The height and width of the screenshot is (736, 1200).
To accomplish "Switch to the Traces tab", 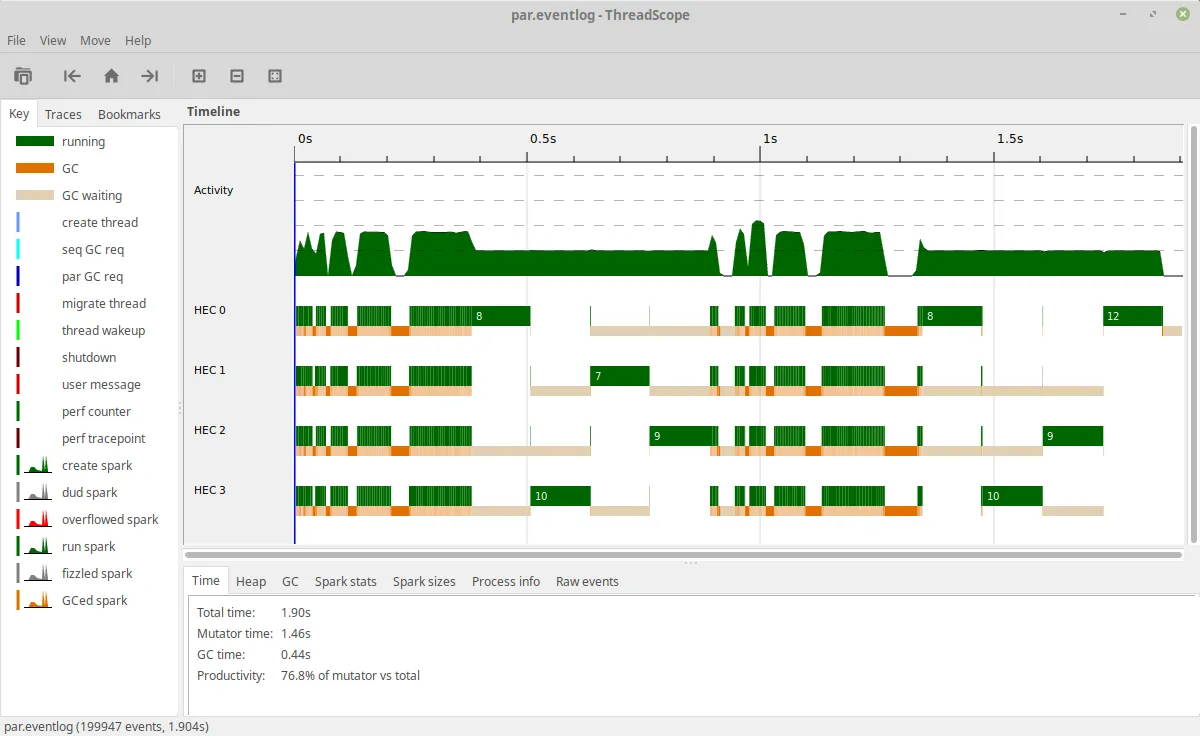I will click(63, 114).
